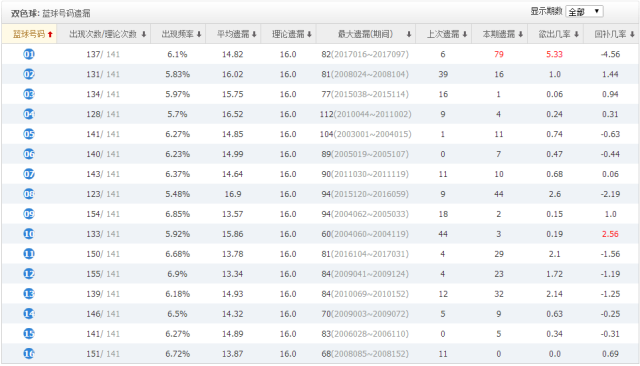640x366 pixels.
Task: Select blue ball number 15
Action: (x=29, y=334)
